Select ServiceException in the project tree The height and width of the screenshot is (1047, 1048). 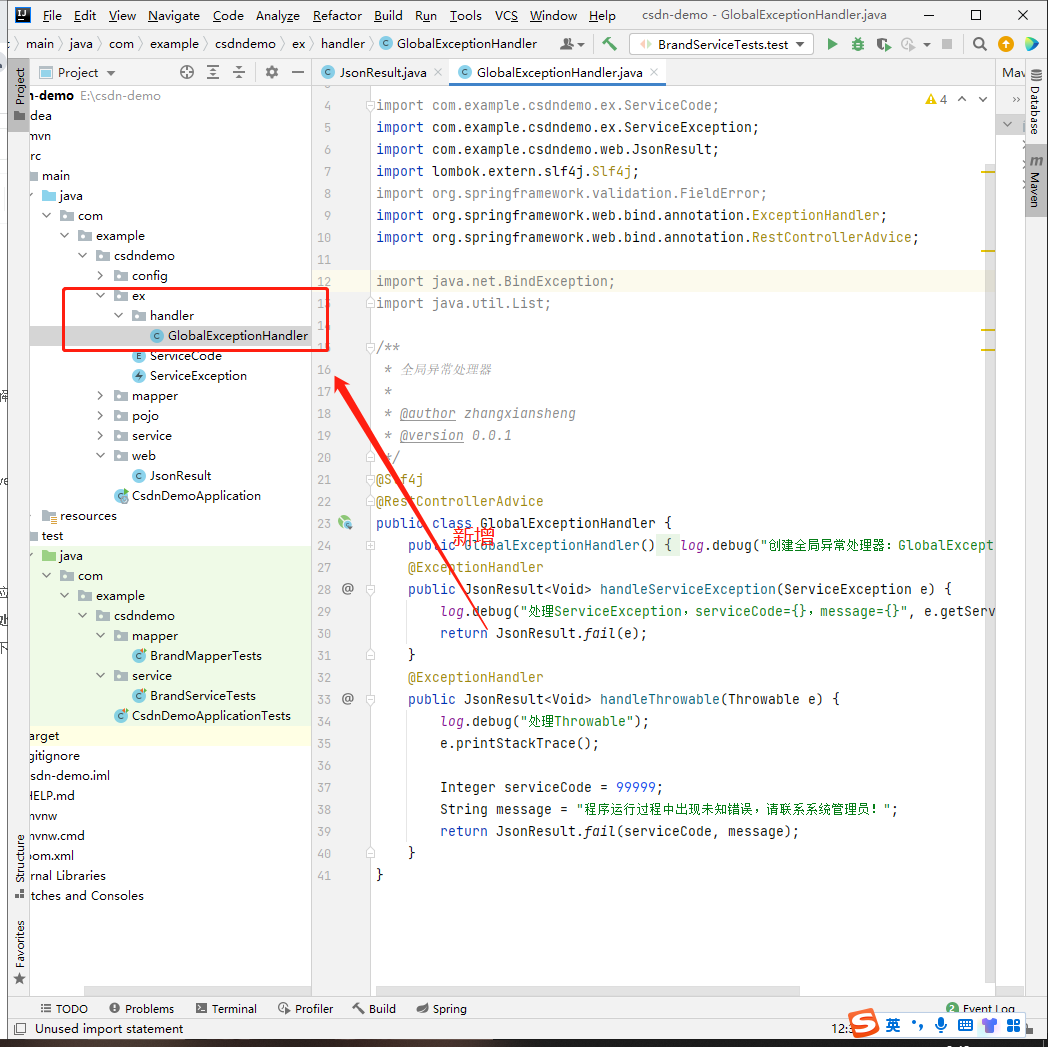(198, 376)
